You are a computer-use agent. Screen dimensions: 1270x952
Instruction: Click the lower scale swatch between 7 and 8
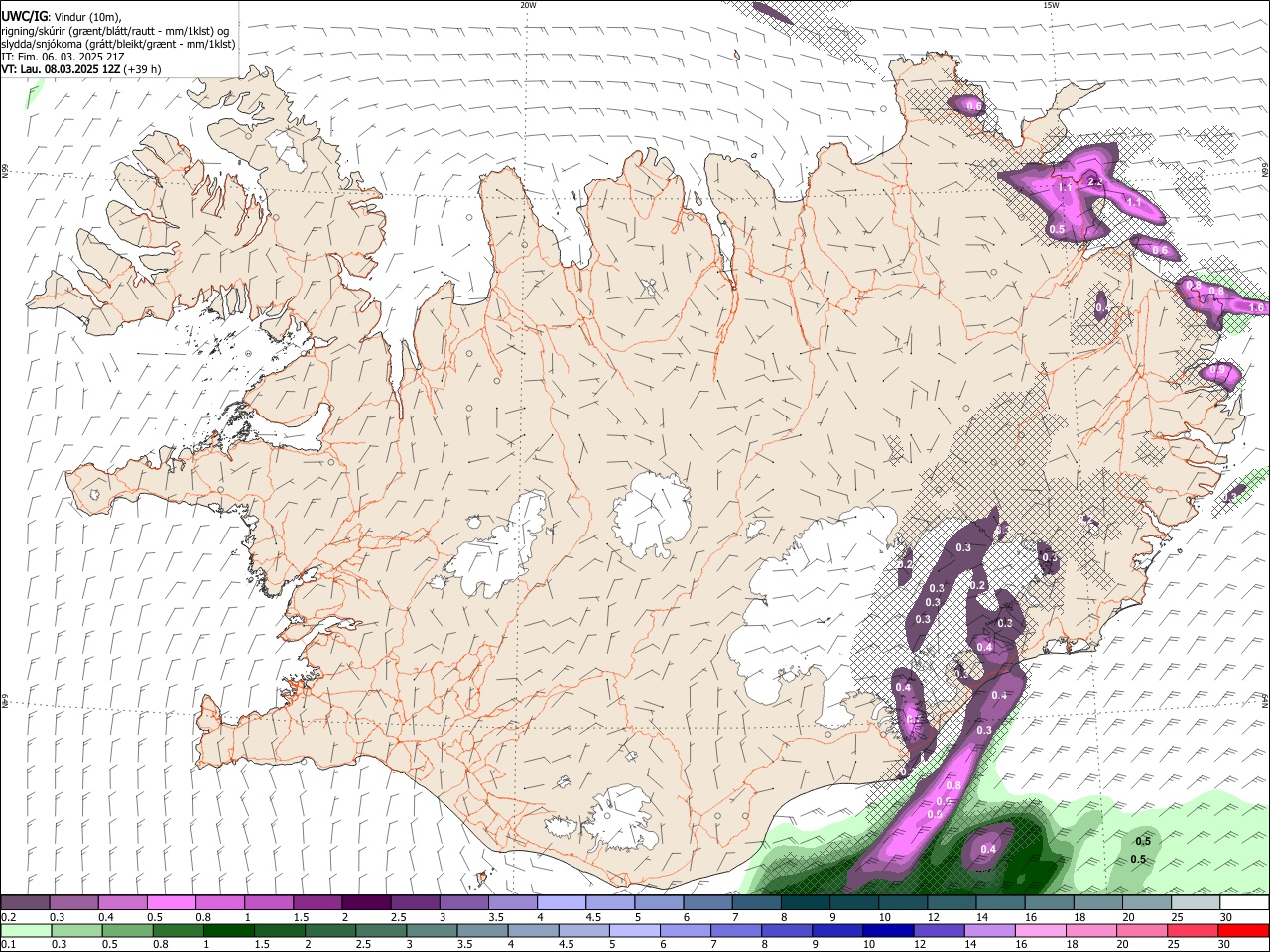(x=735, y=930)
